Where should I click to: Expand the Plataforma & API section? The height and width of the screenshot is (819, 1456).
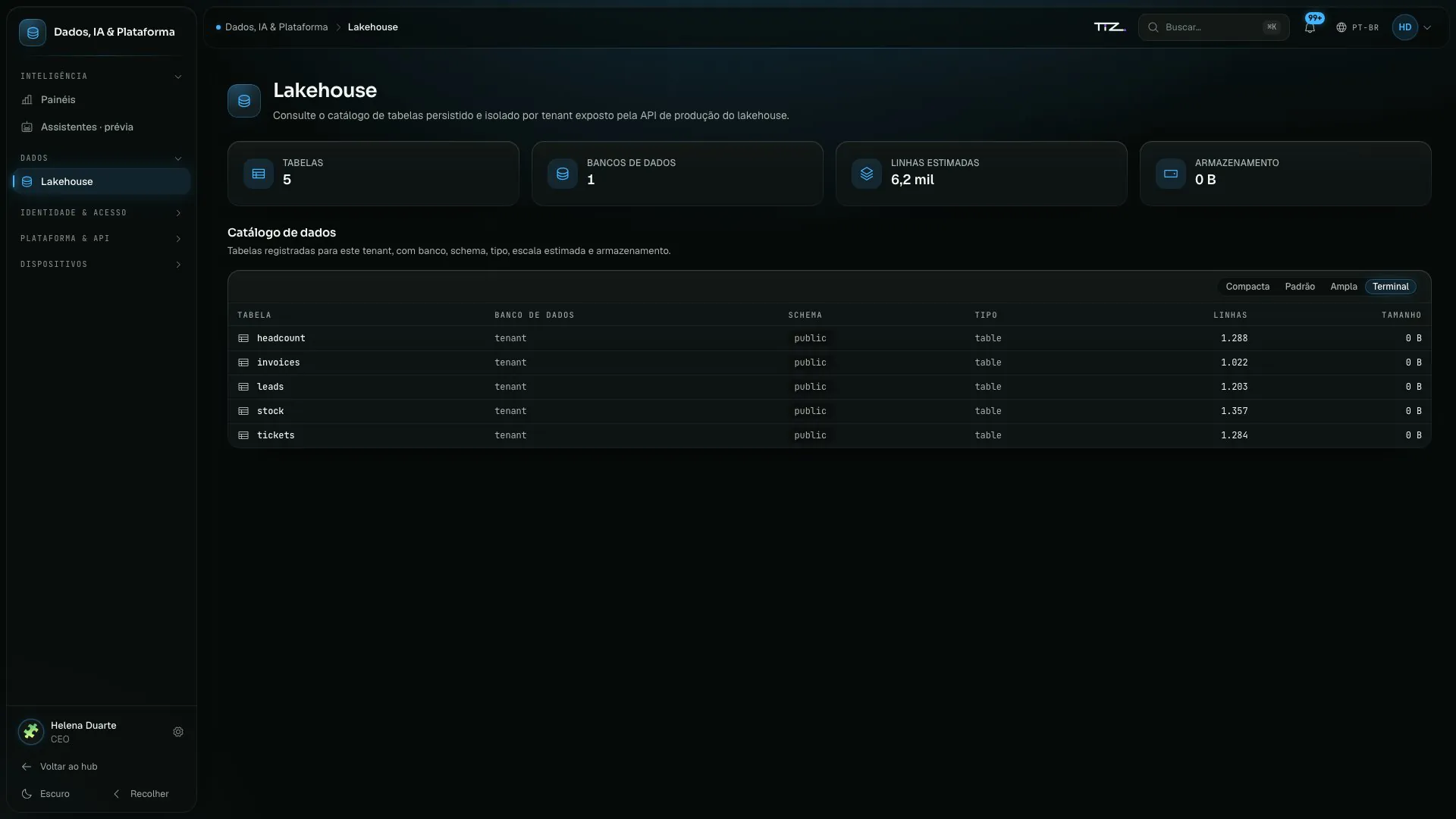click(102, 239)
